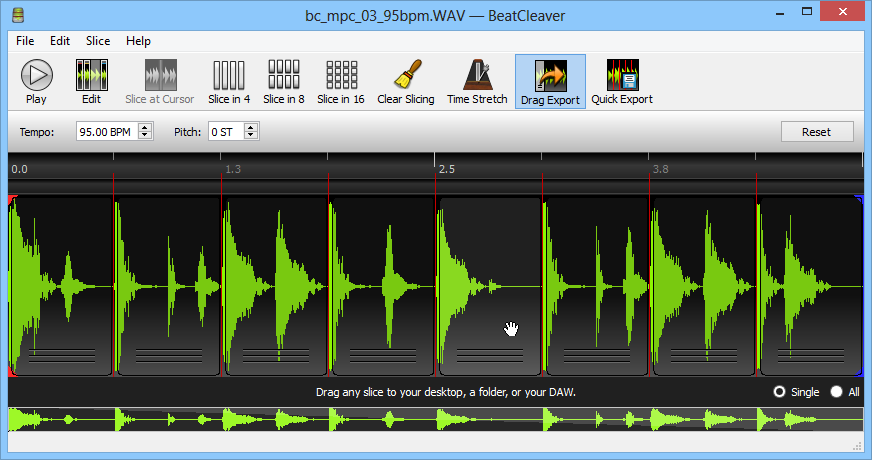This screenshot has height=460, width=872.
Task: Open the Edit mode toolbar icon
Action: coord(91,82)
